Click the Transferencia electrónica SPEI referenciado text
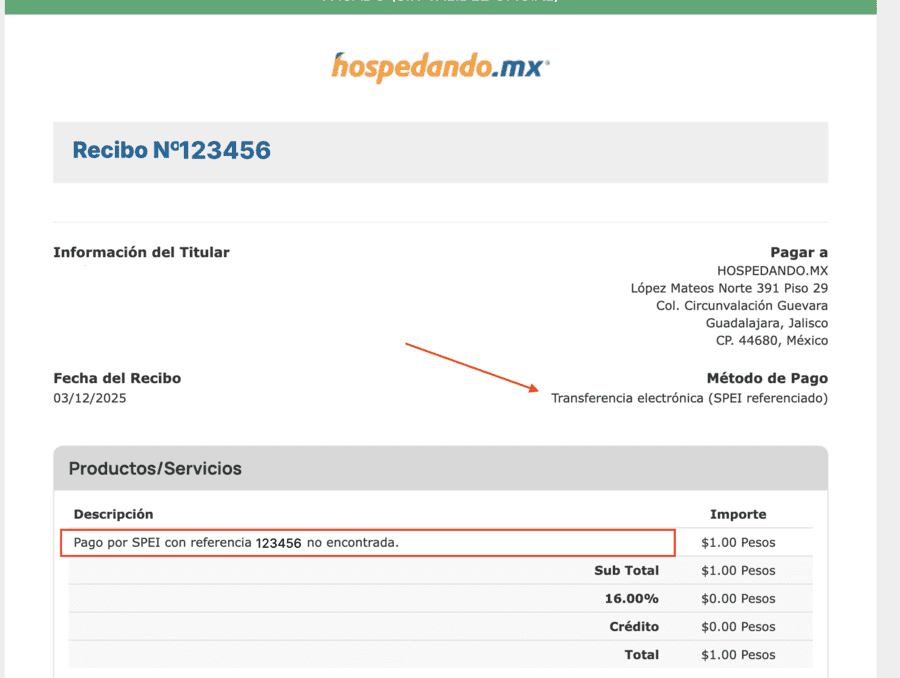The height and width of the screenshot is (678, 900). [689, 398]
